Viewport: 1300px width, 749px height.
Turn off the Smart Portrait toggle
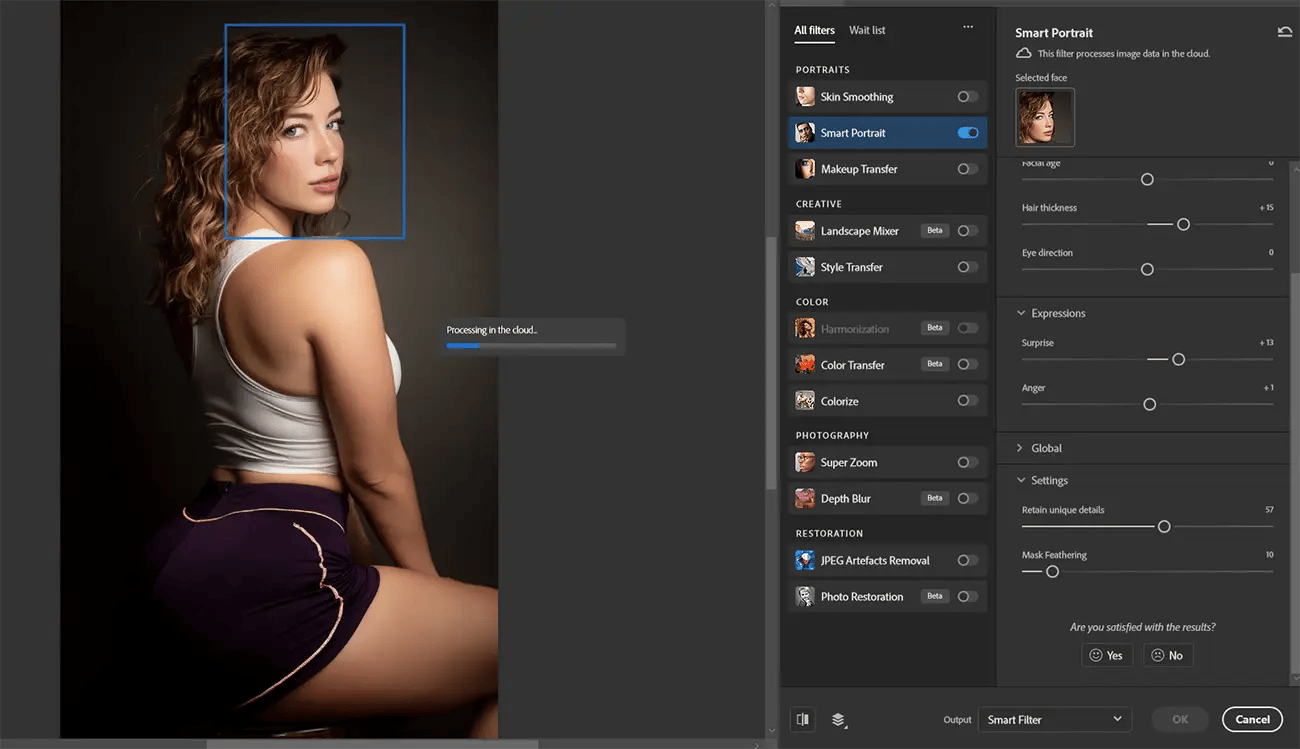click(x=967, y=133)
